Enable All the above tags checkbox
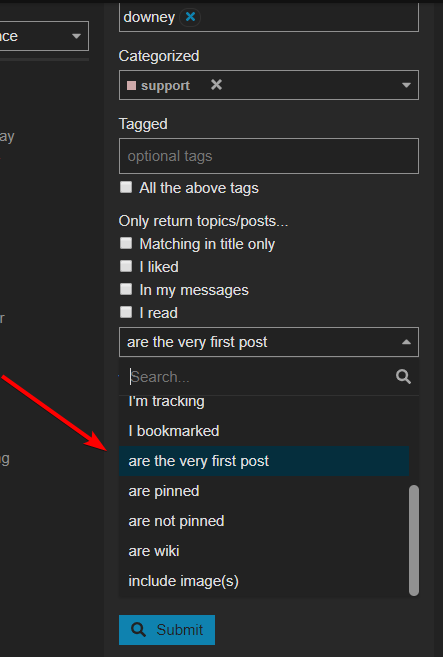The width and height of the screenshot is (443, 657). pyautogui.click(x=126, y=187)
